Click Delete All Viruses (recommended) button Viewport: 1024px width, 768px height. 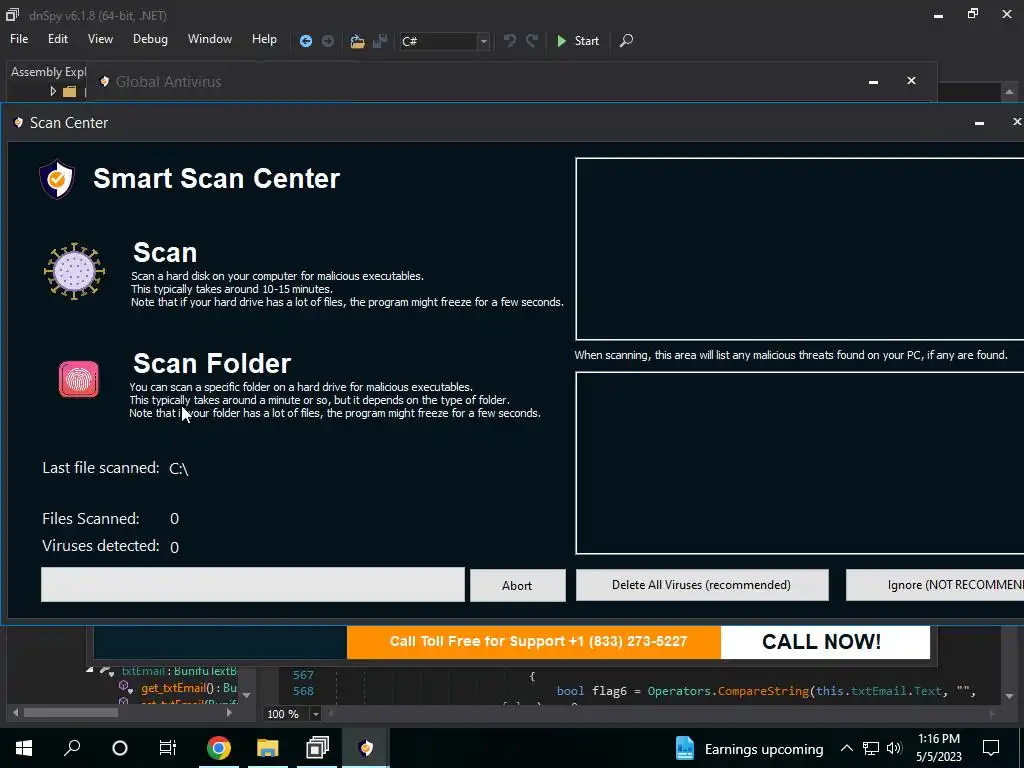pyautogui.click(x=701, y=584)
